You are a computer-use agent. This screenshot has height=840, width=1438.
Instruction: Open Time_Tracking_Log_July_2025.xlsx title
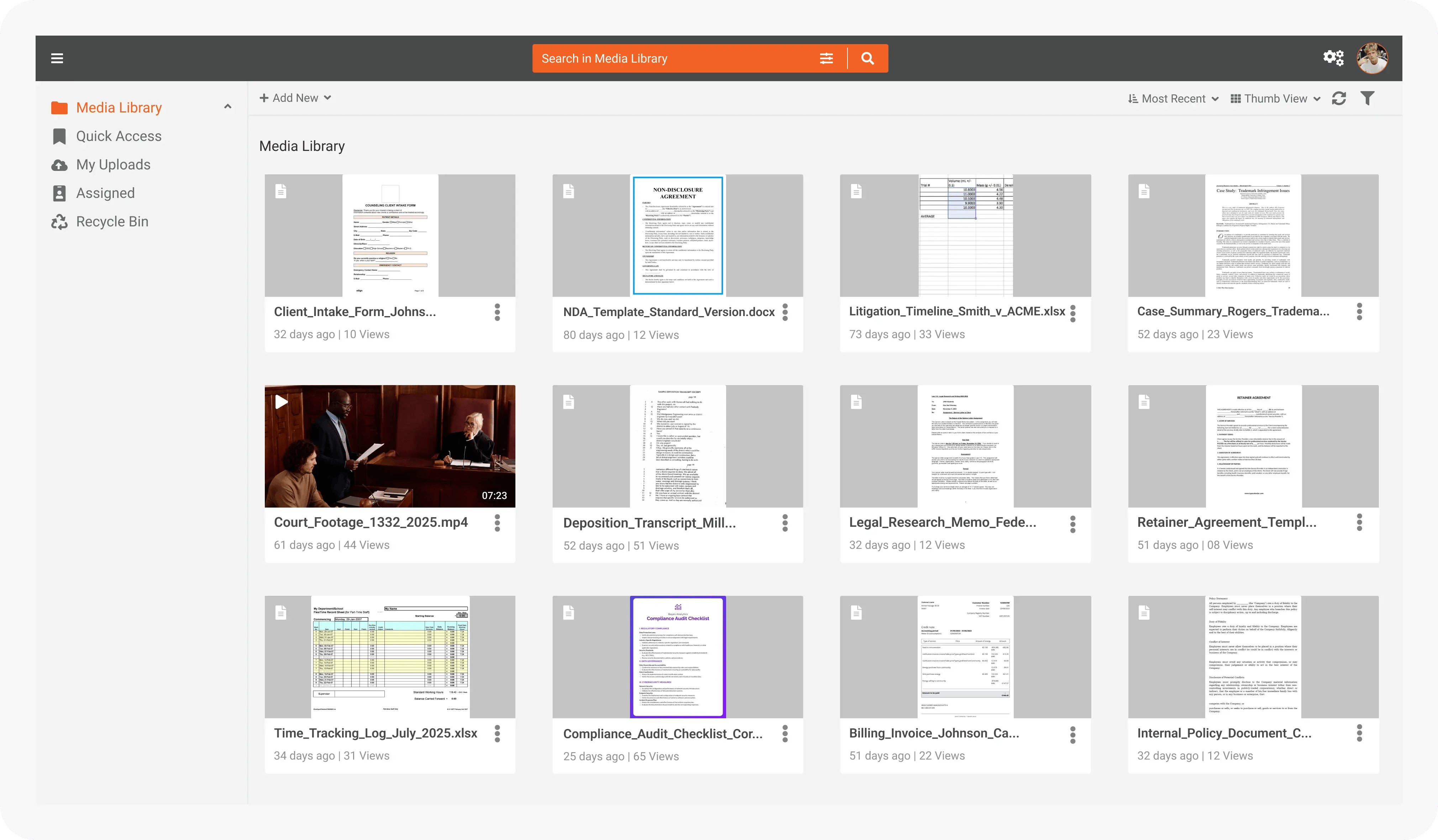tap(376, 733)
